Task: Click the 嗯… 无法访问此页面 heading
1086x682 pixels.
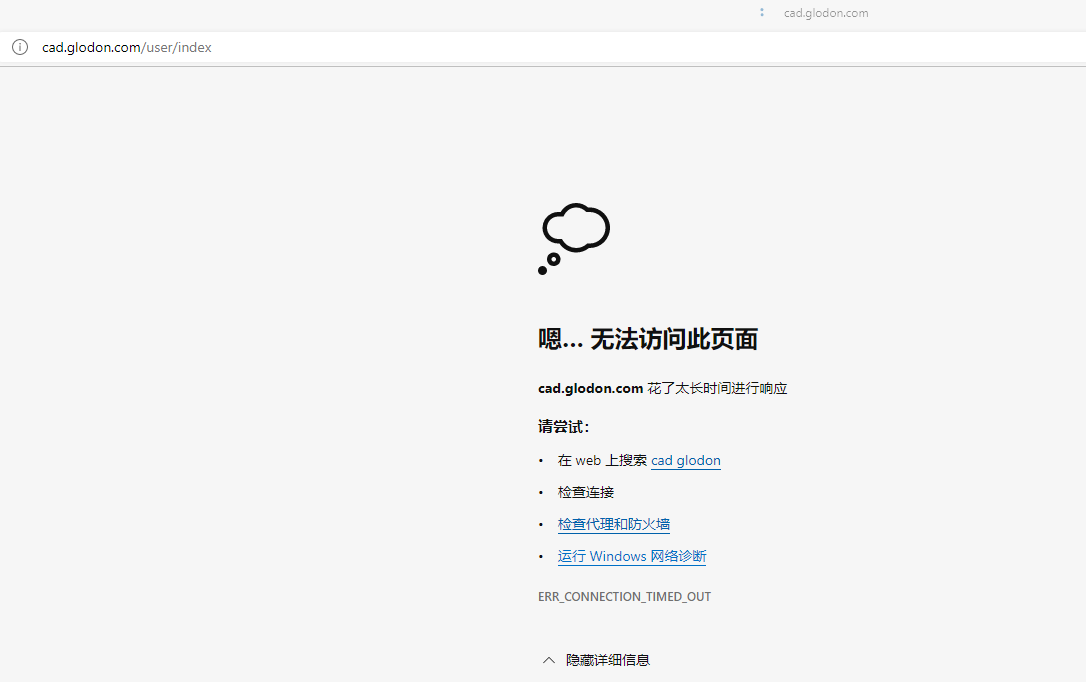Action: click(648, 339)
